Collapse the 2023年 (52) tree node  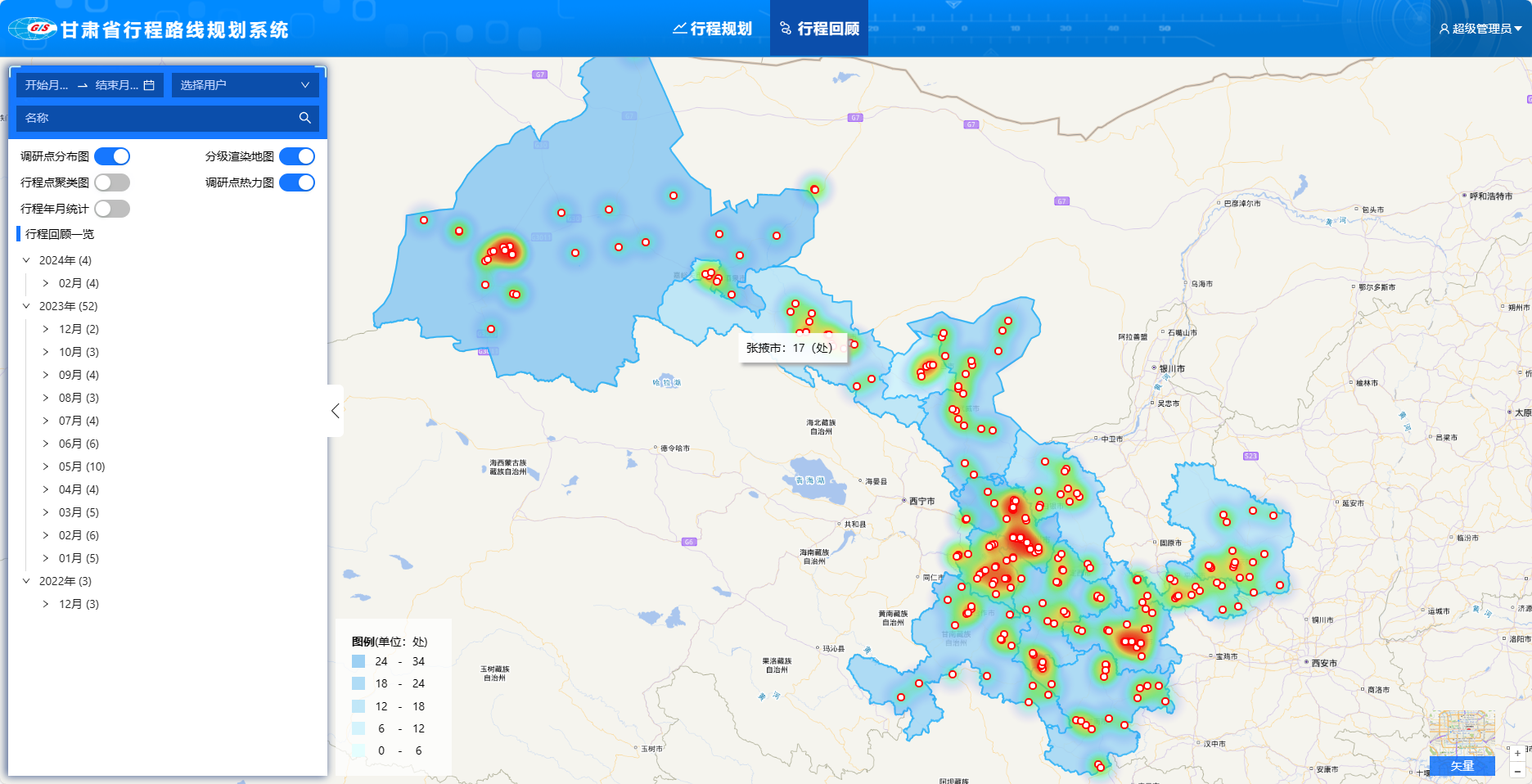26,306
